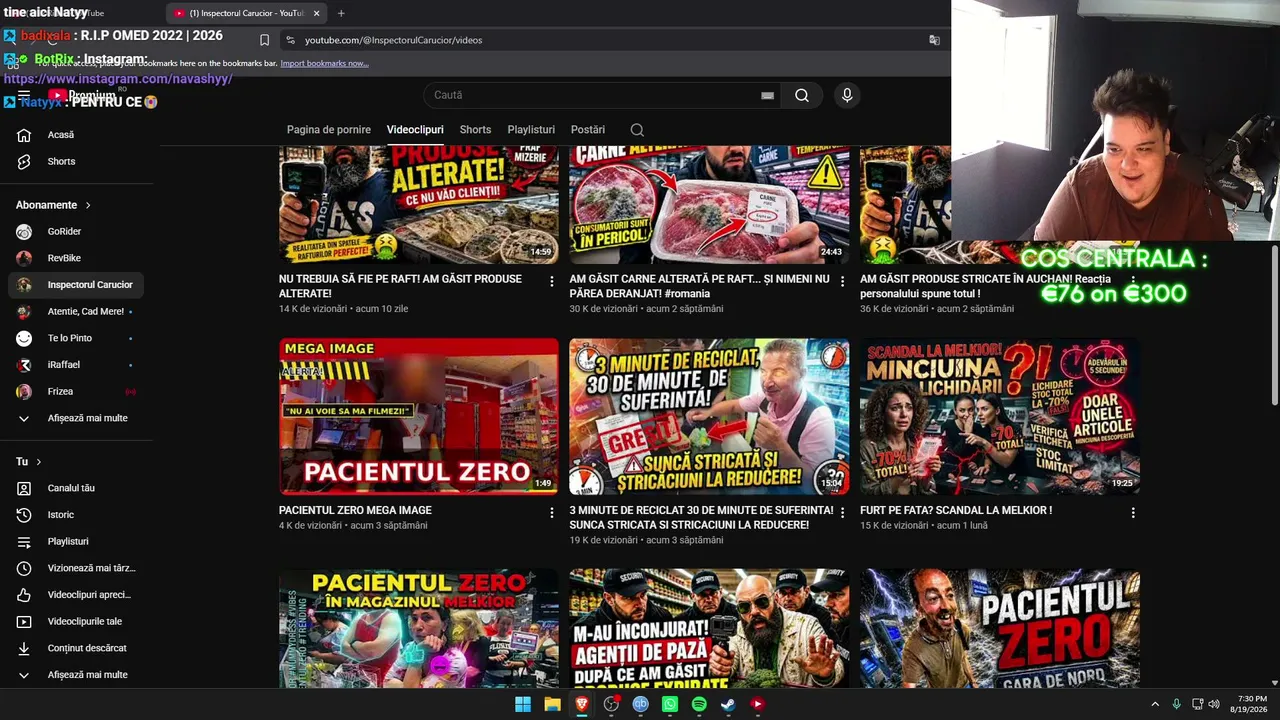Play the 3 minute de reciclat thumbnail
This screenshot has width=1280, height=720.
(x=709, y=416)
